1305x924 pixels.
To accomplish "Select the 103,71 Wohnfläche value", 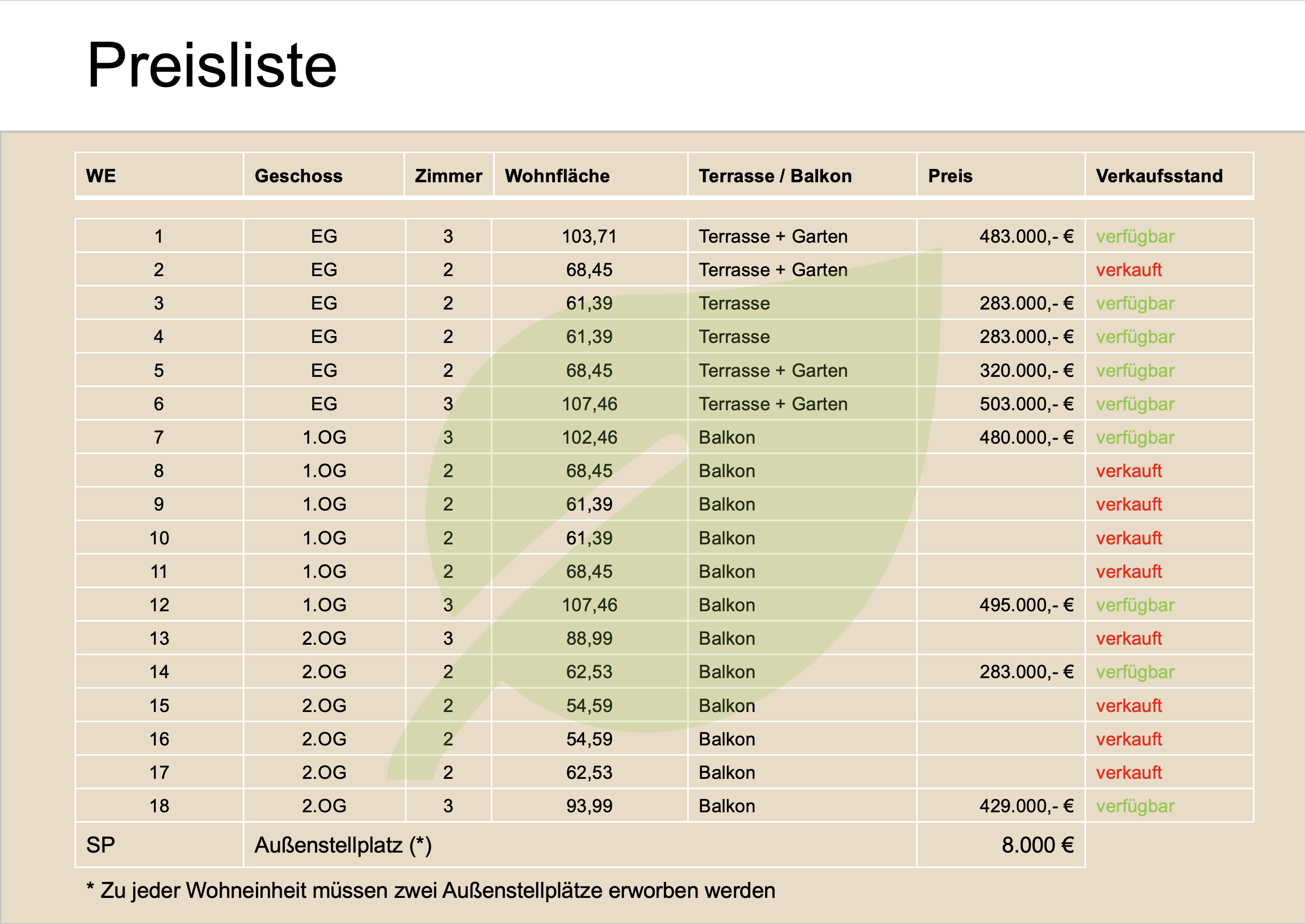I will (589, 236).
